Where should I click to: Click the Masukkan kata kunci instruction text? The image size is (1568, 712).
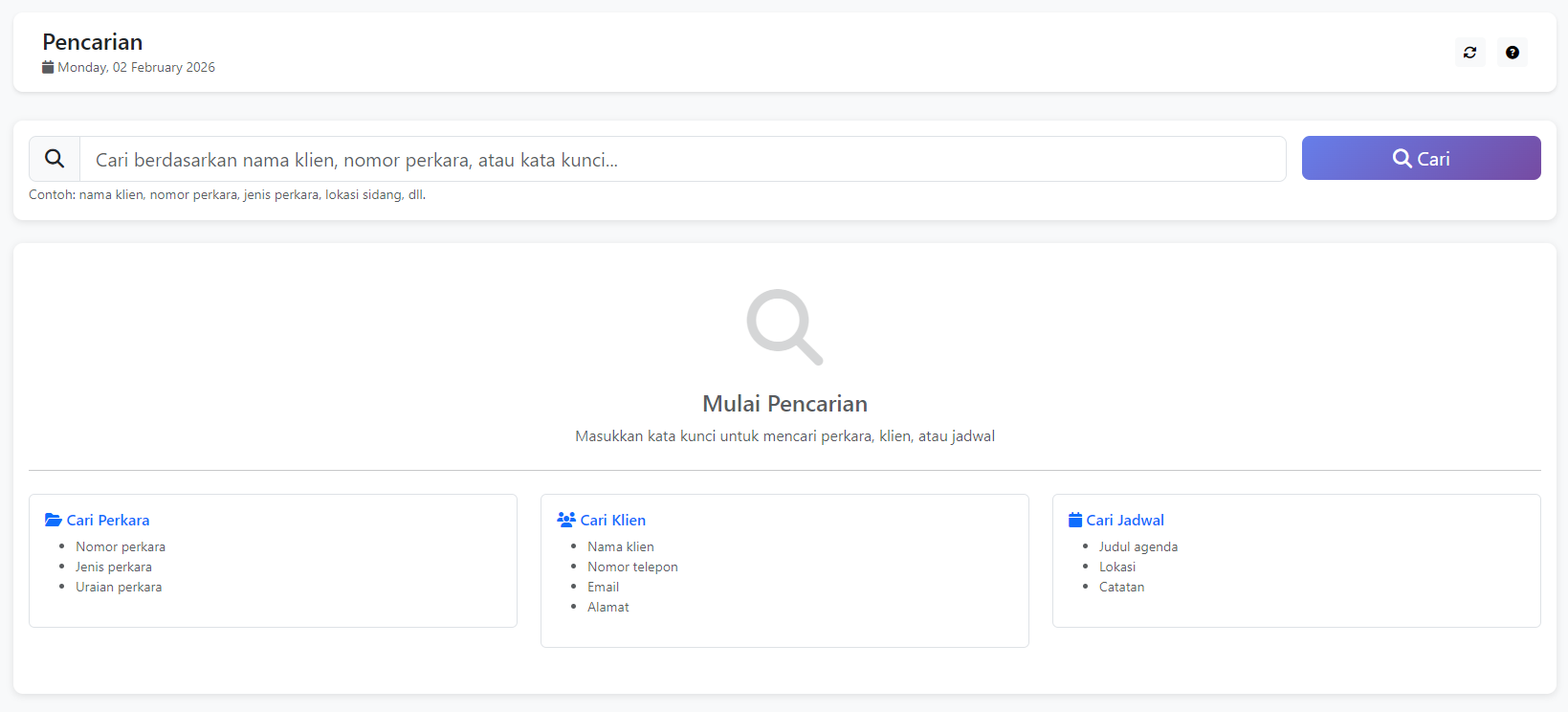point(784,436)
